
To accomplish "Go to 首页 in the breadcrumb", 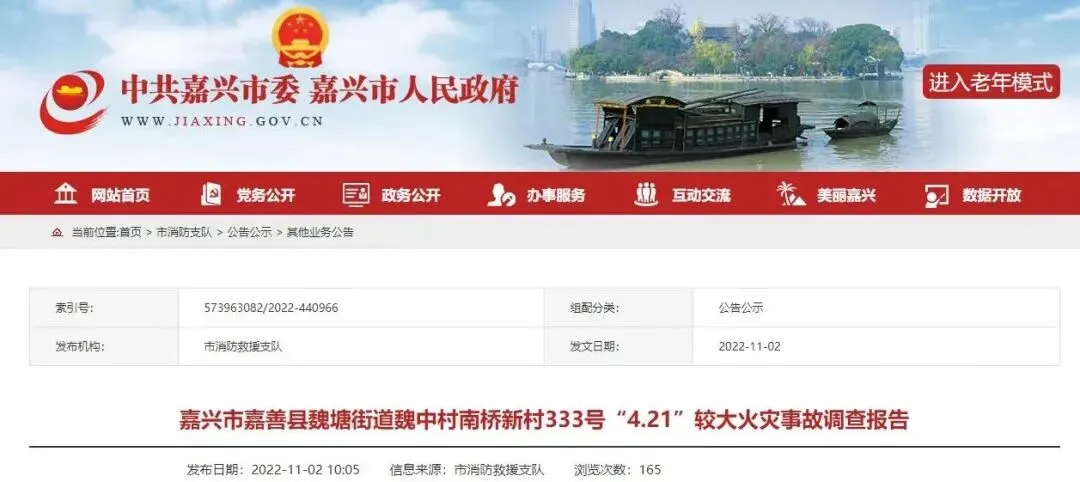I will click(130, 233).
